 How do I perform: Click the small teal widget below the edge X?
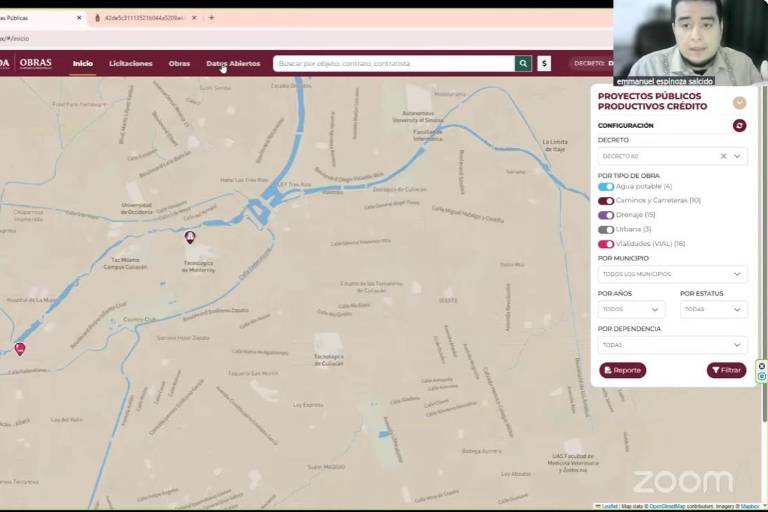coord(762,376)
